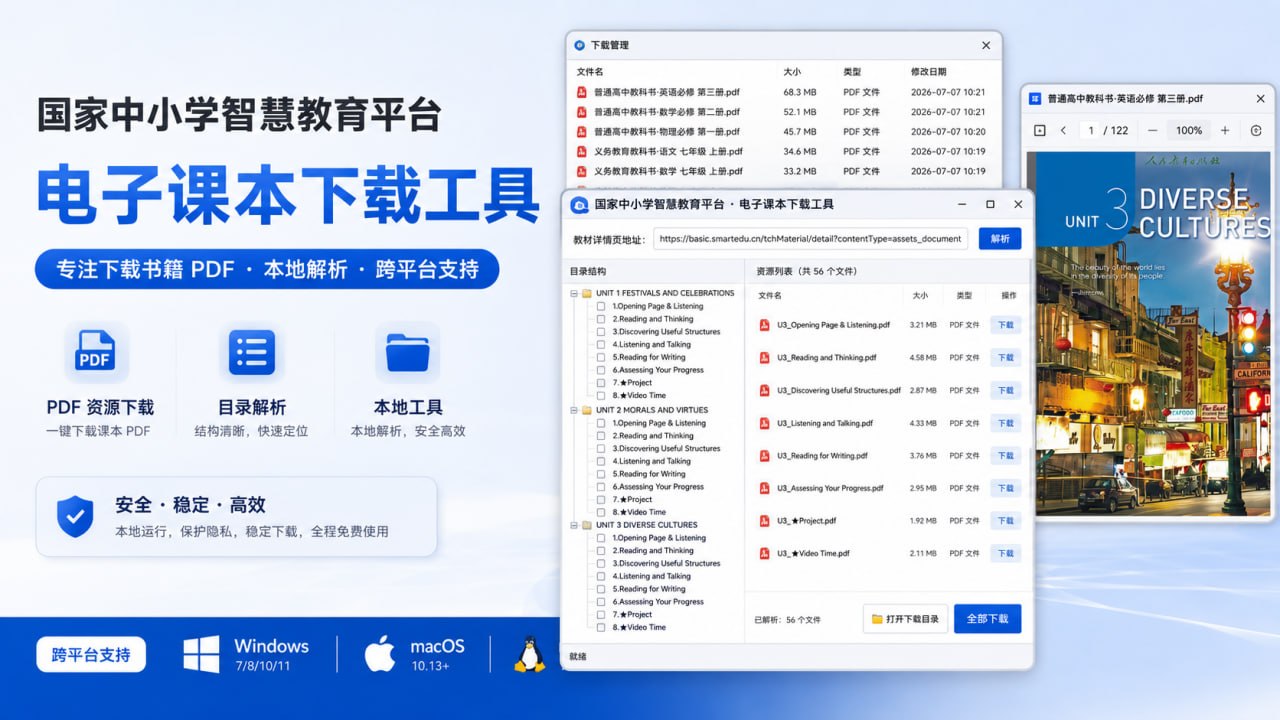Select the PDF icon next to U3_Listening and Talking.pdf
The width and height of the screenshot is (1280, 720).
click(764, 423)
